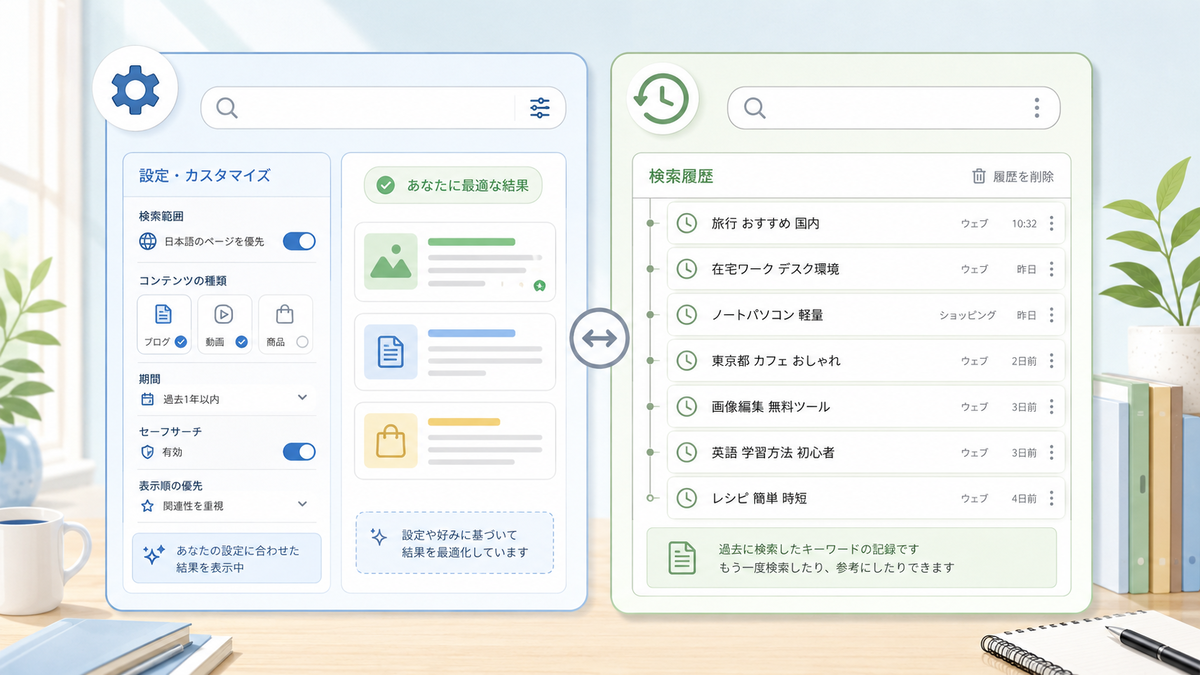Click the trash icon beside 履歴を削除

[979, 176]
